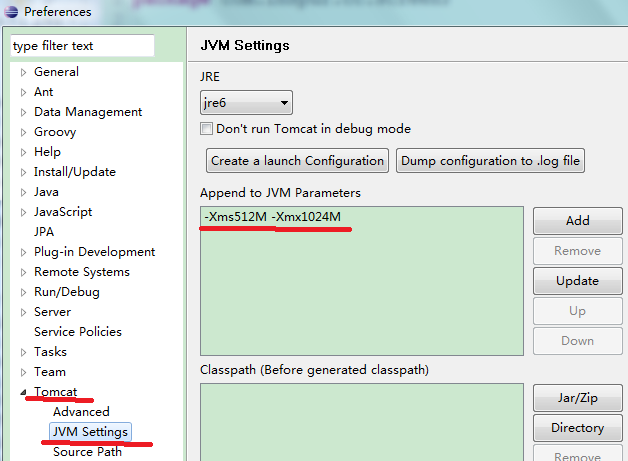Select Install/Update preferences entry
This screenshot has width=628, height=461.
(x=74, y=172)
